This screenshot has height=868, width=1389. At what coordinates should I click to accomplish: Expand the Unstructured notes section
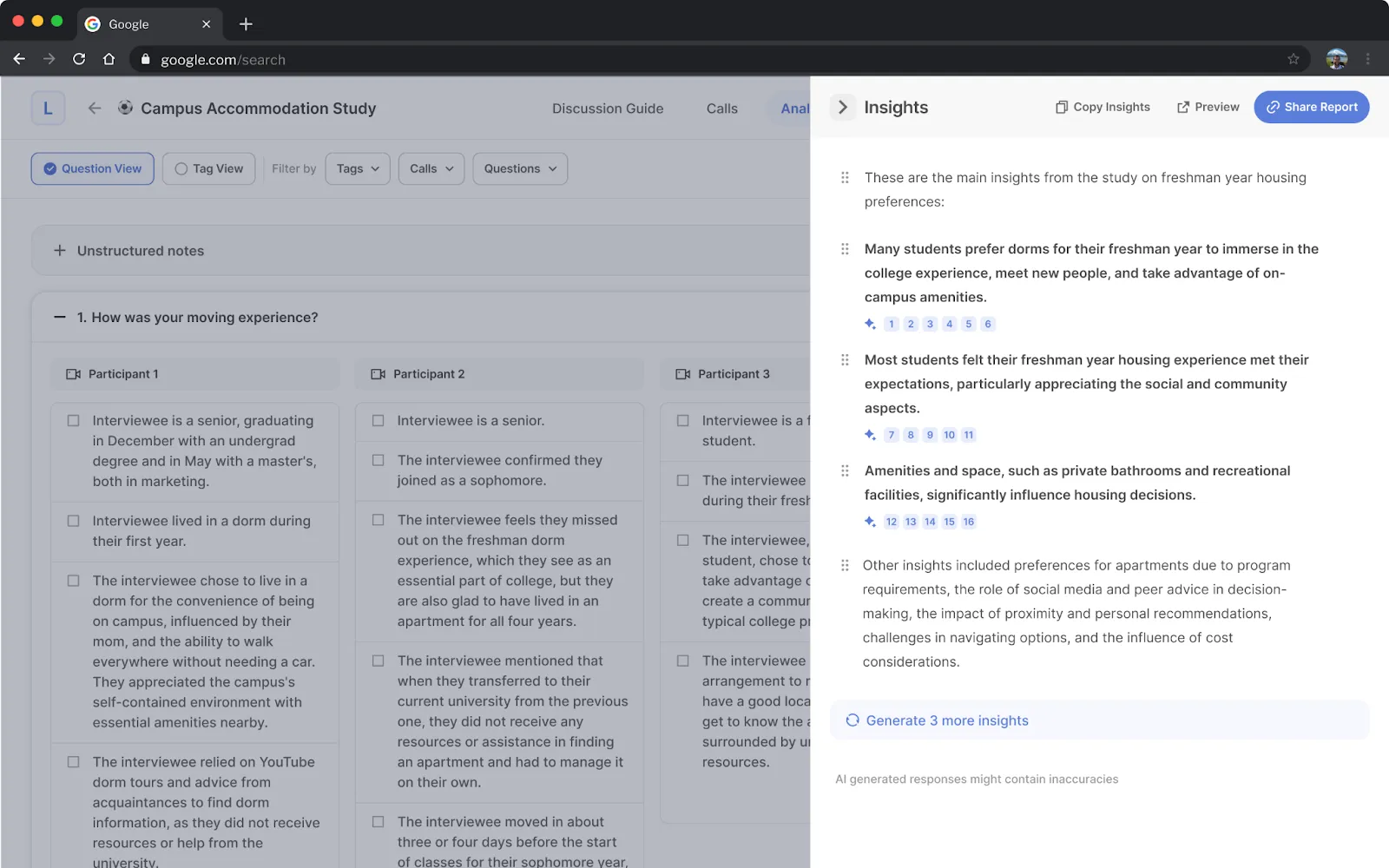pyautogui.click(x=60, y=251)
